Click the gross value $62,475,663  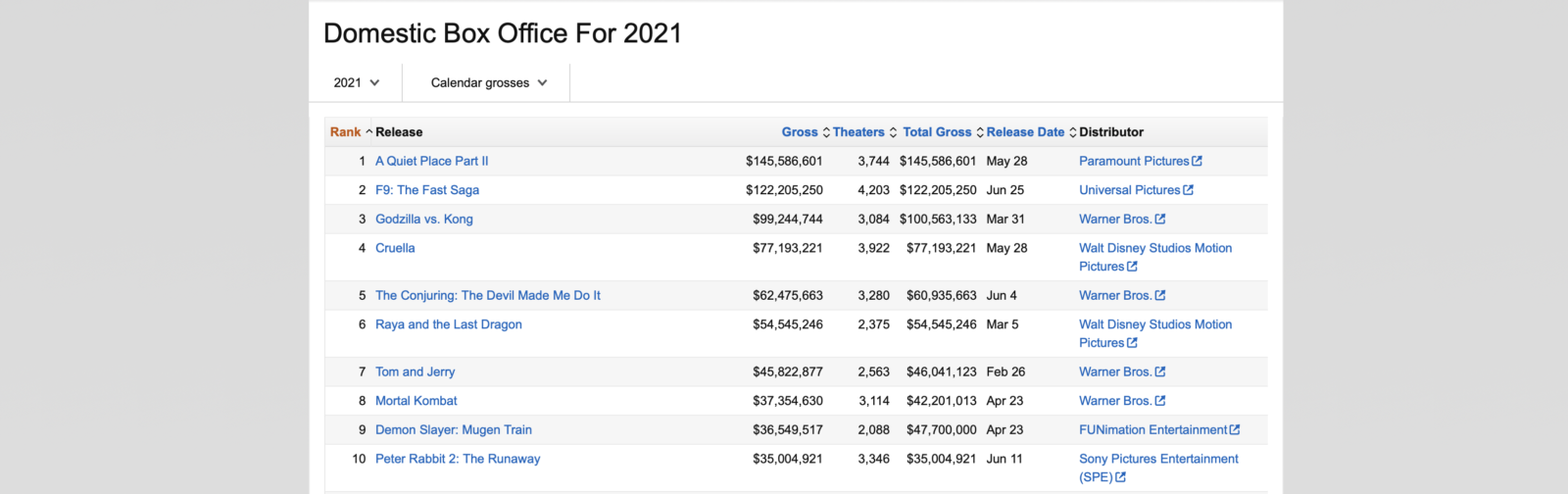[x=788, y=295]
